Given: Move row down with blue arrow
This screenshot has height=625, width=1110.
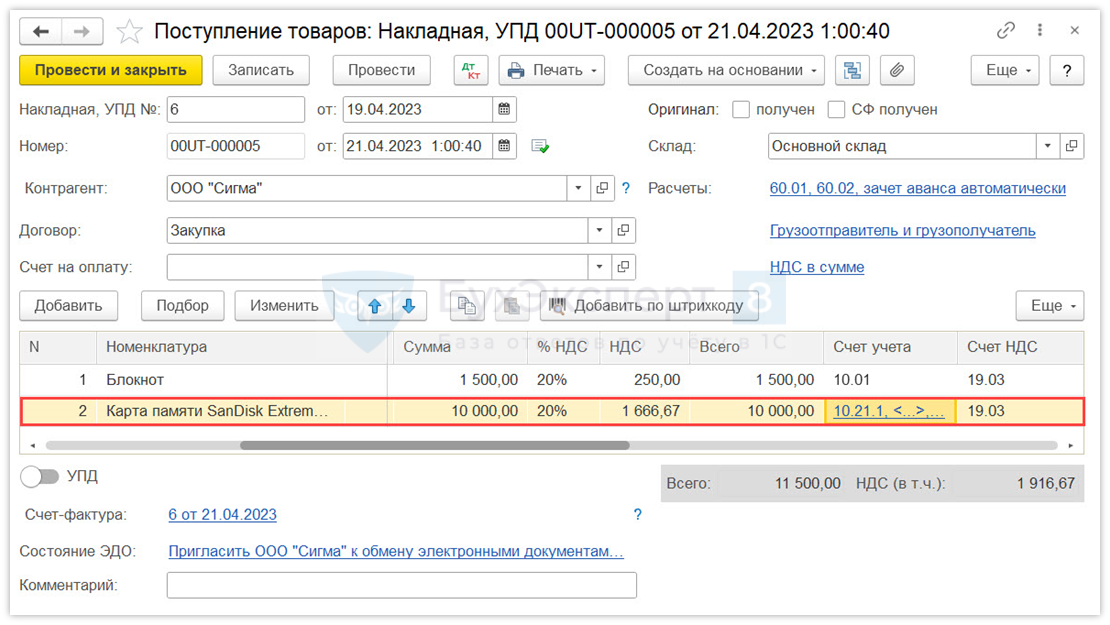Looking at the screenshot, I should pyautogui.click(x=409, y=306).
